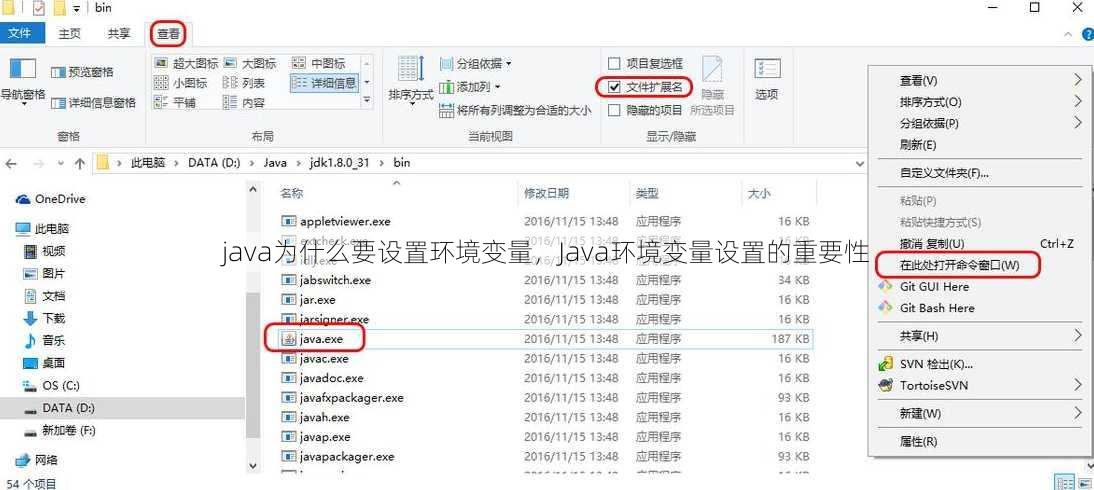Click the 隐藏所选项目 button
1094x490 pixels.
(x=712, y=86)
